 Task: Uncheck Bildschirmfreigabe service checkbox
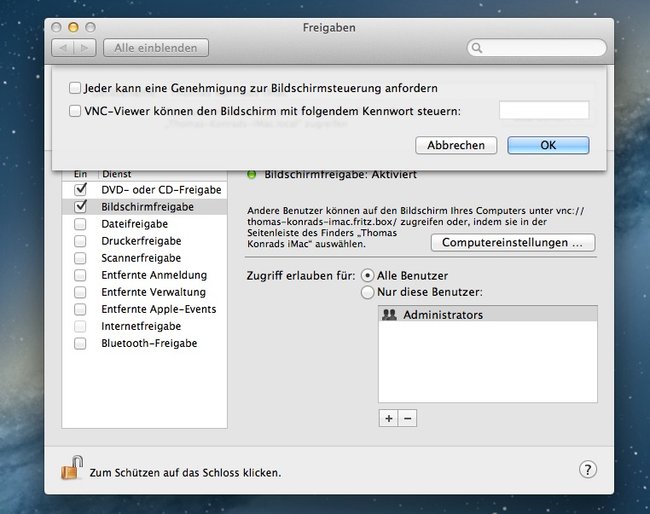pyautogui.click(x=80, y=206)
